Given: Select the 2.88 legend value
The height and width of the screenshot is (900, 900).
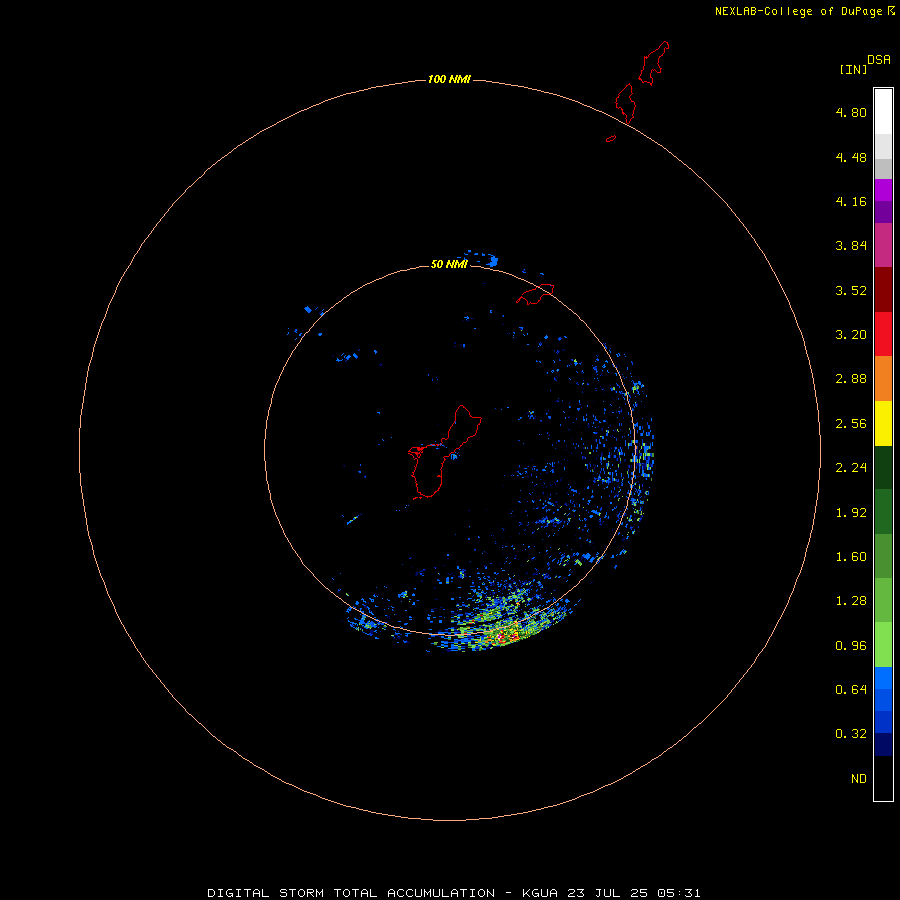Looking at the screenshot, I should 851,379.
